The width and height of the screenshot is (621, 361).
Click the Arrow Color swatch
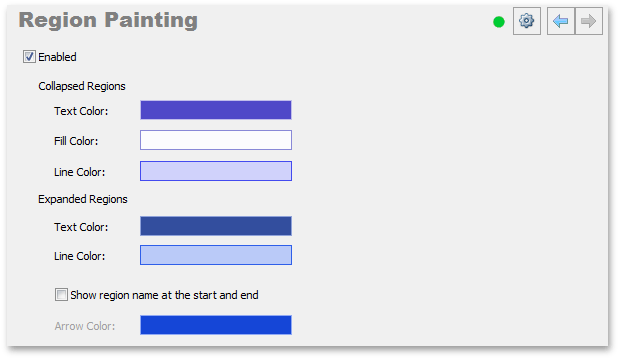tap(216, 325)
